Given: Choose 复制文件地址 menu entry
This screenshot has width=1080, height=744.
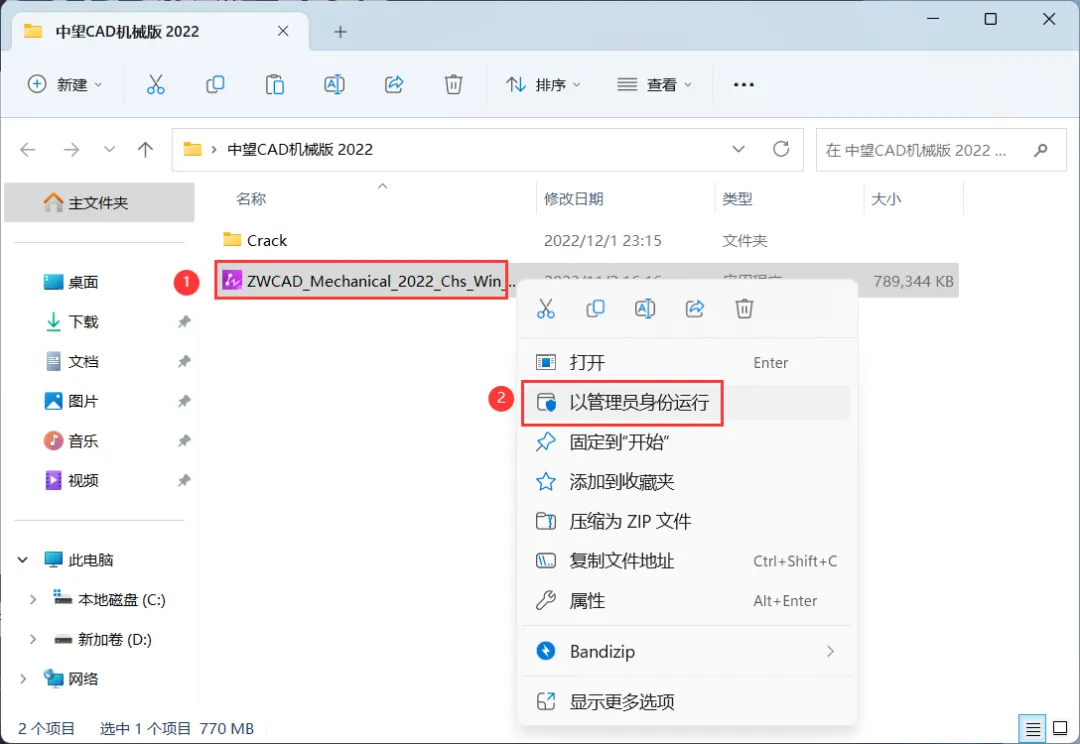Looking at the screenshot, I should pos(686,561).
